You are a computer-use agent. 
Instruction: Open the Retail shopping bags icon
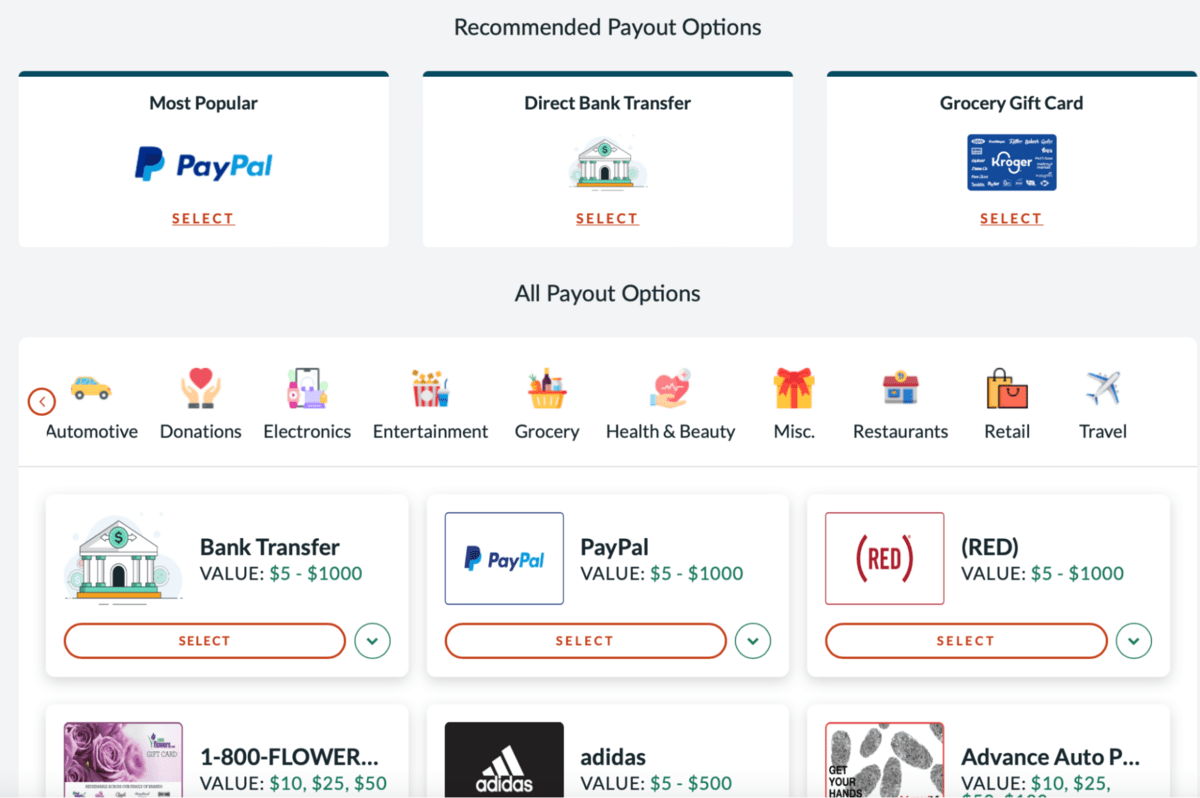click(x=1007, y=389)
